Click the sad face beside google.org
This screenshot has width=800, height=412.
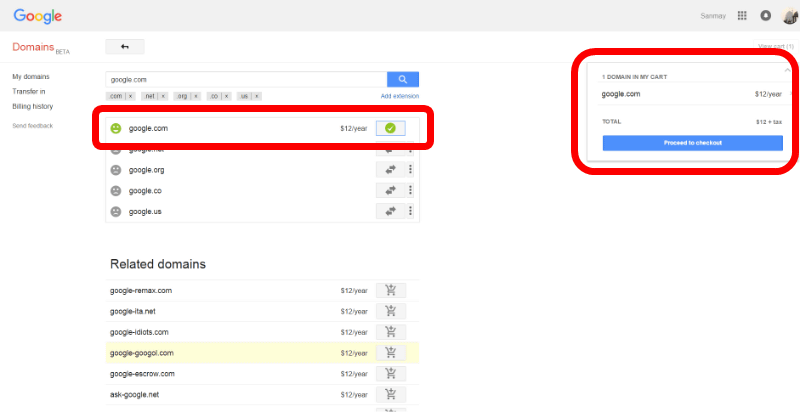[116, 170]
